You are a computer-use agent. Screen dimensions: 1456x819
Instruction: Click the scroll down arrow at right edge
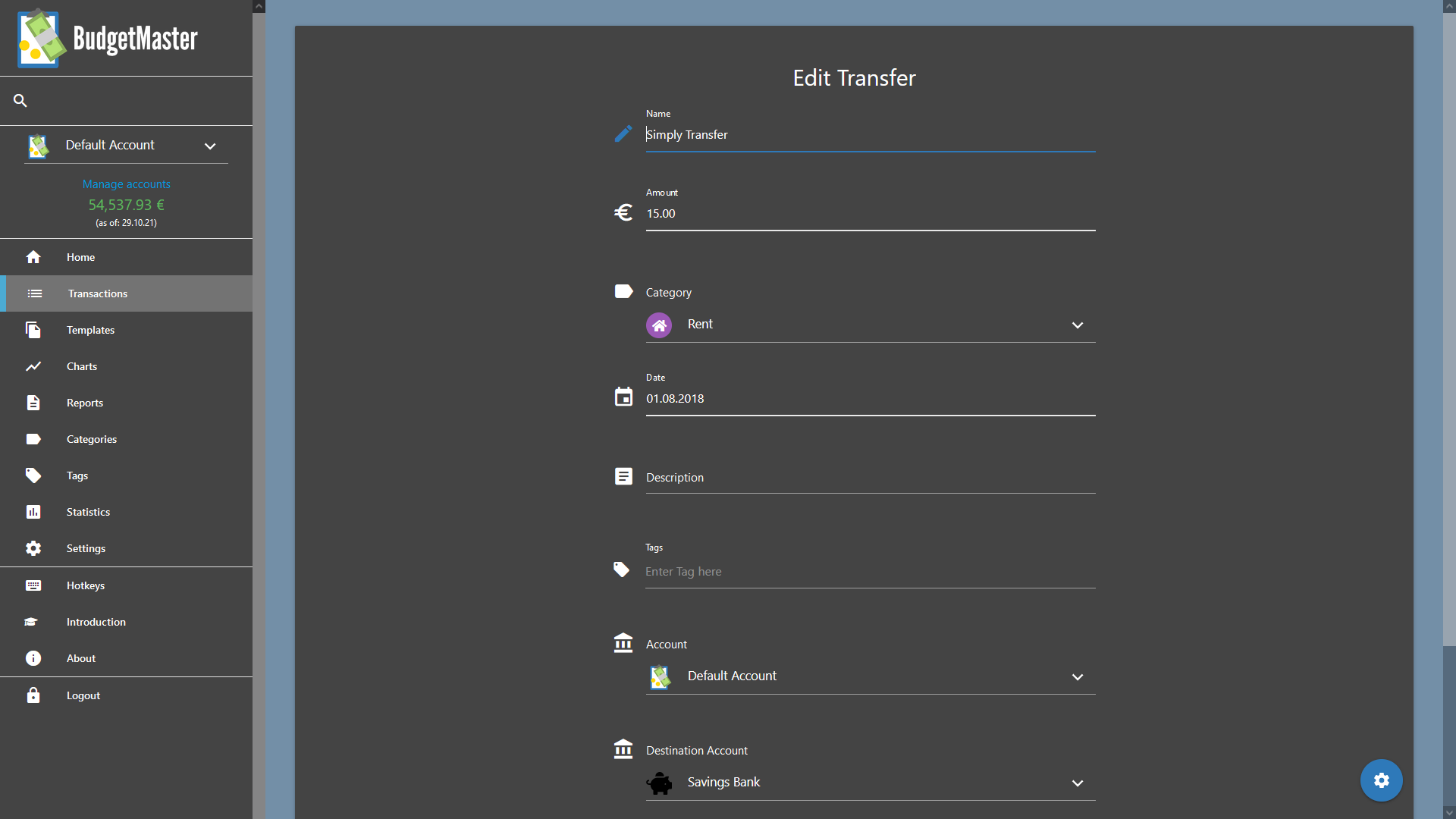[x=1449, y=812]
